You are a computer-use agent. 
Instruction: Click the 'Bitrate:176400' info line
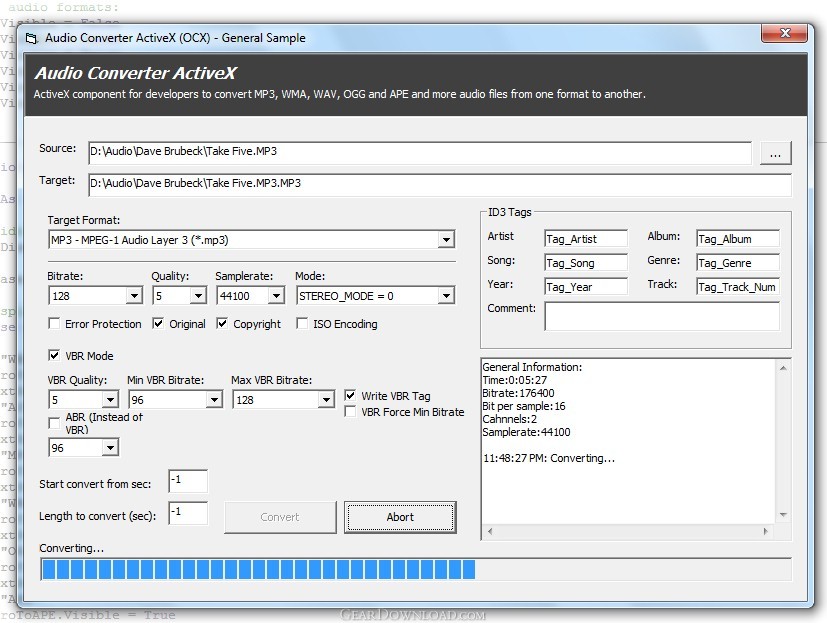tap(518, 393)
